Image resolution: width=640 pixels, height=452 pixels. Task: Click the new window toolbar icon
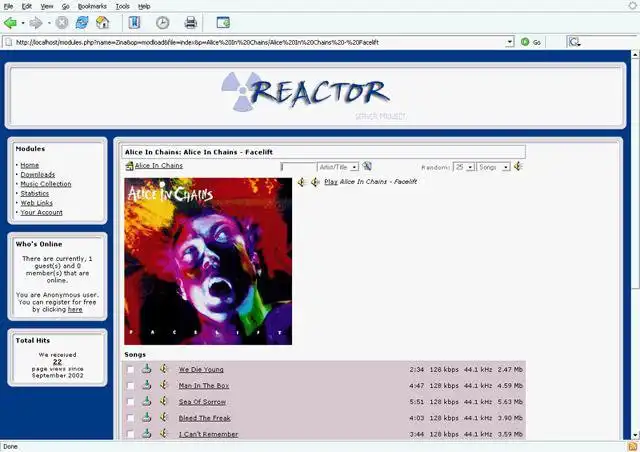click(x=223, y=22)
